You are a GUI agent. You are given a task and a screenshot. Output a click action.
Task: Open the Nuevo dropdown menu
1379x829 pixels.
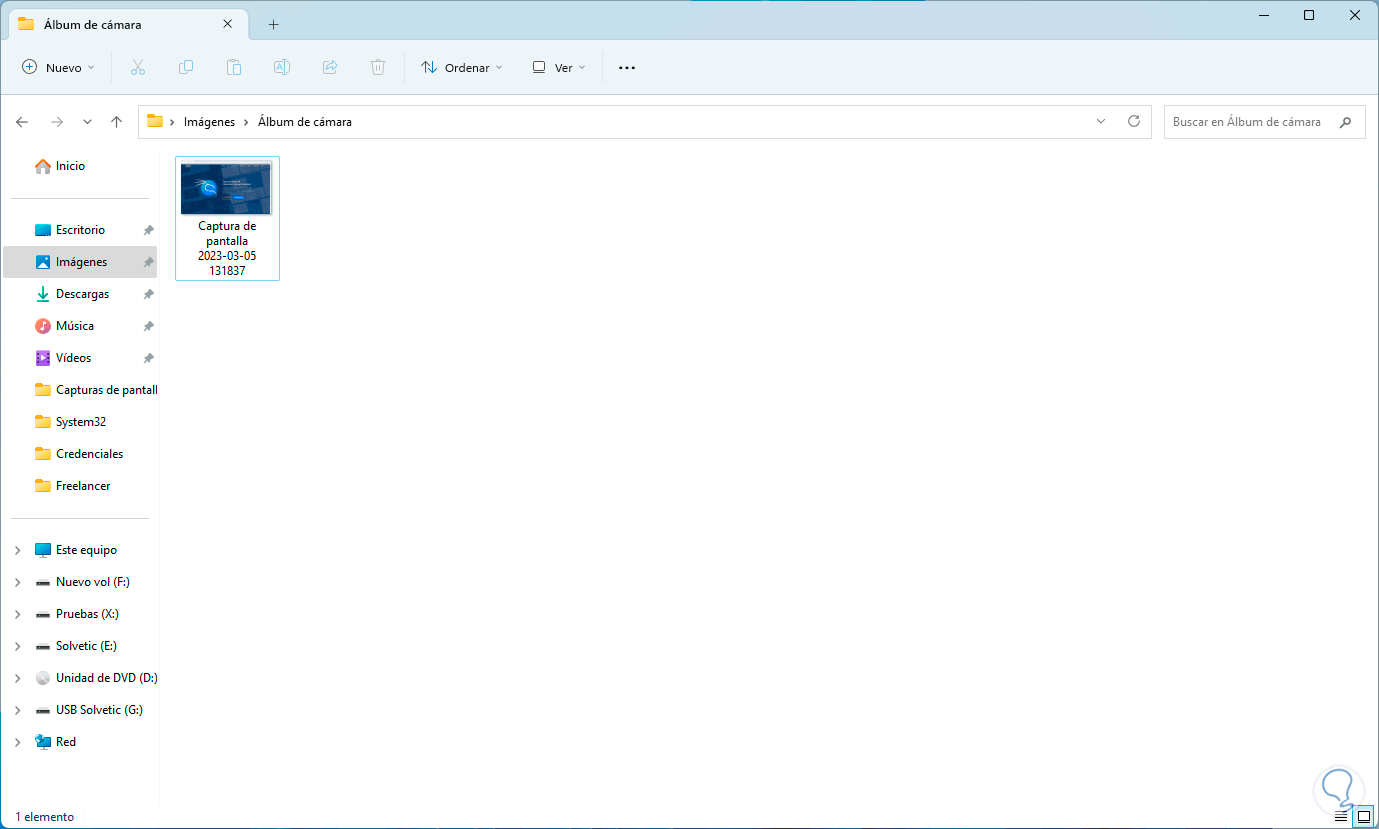[x=59, y=67]
